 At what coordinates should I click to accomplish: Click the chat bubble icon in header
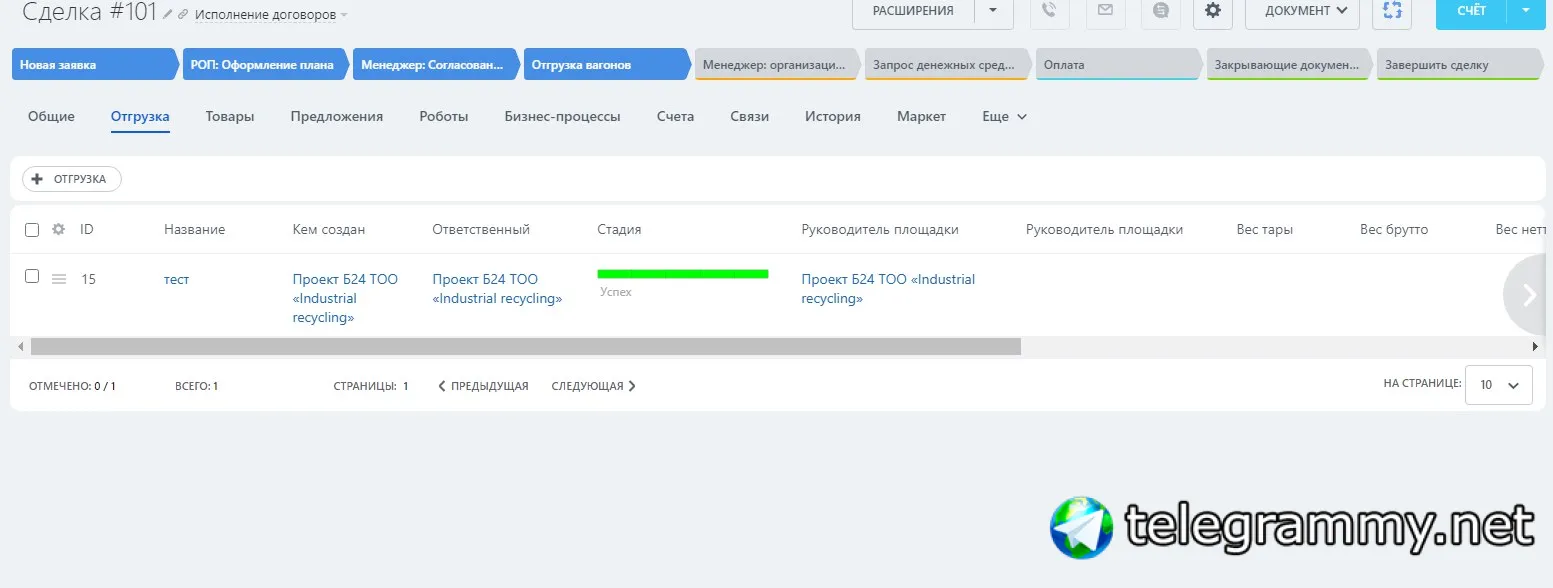pos(1160,11)
